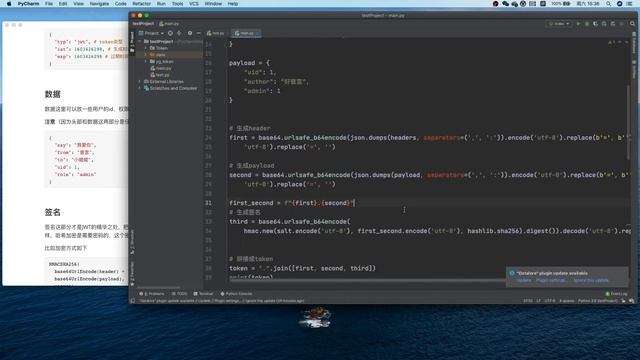
Task: Expand the Token folder arrow
Action: tap(146, 48)
